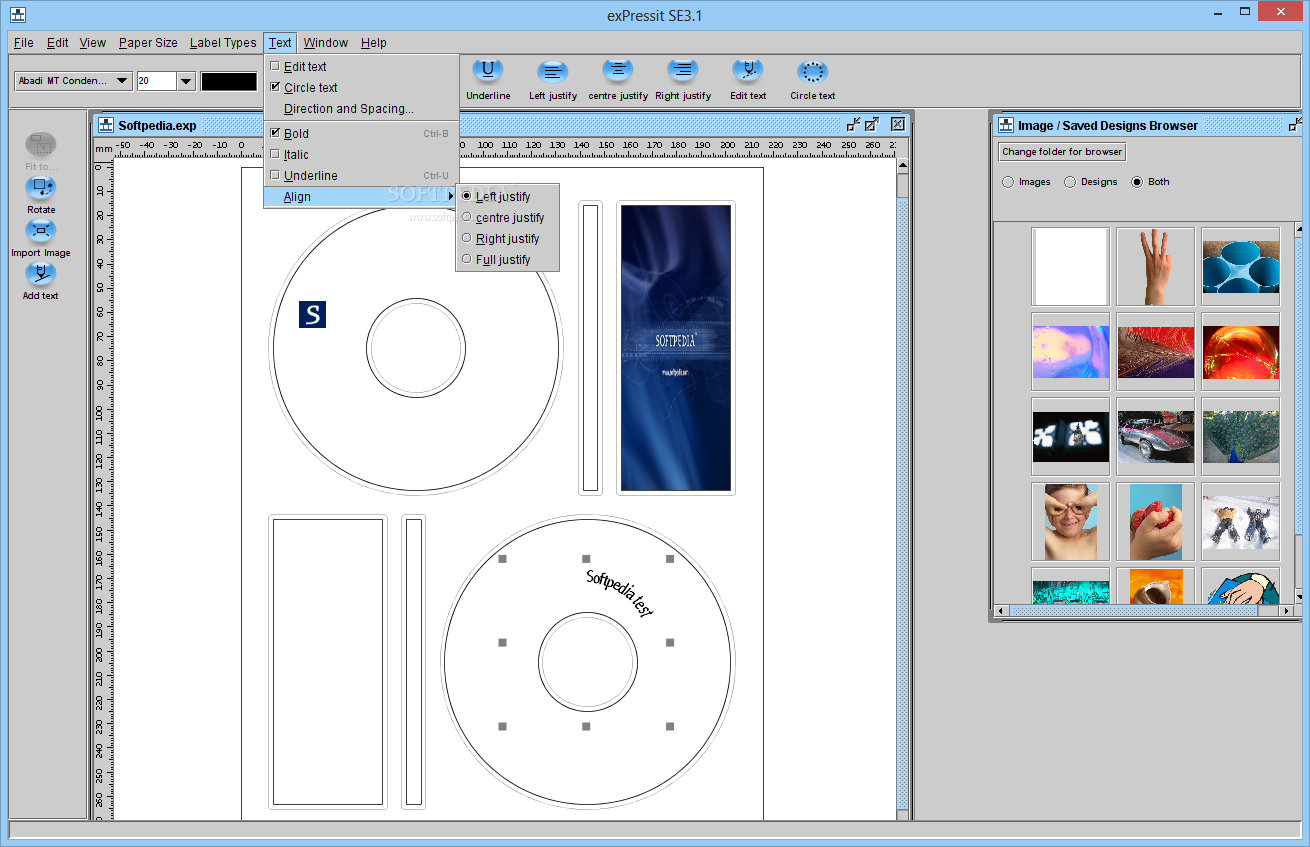
Task: Click the image browser vertical scroll up arrow
Action: click(1297, 229)
